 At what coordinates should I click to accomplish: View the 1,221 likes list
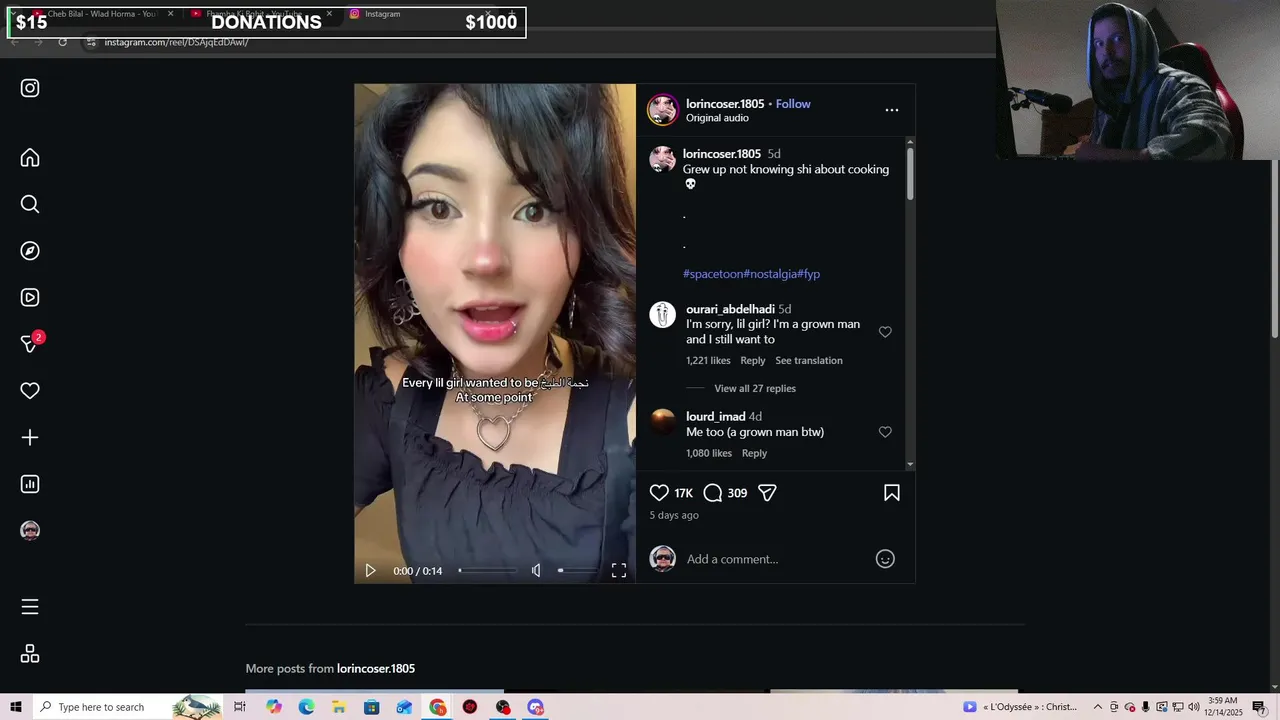708,360
